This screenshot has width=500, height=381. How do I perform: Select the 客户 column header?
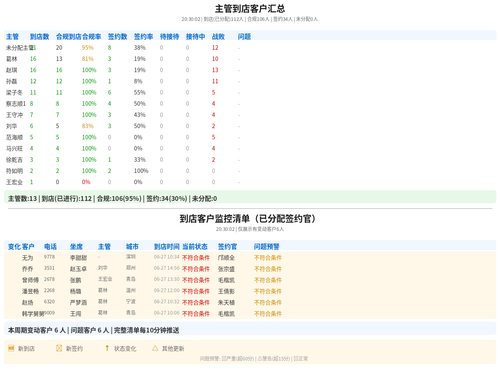(28, 247)
